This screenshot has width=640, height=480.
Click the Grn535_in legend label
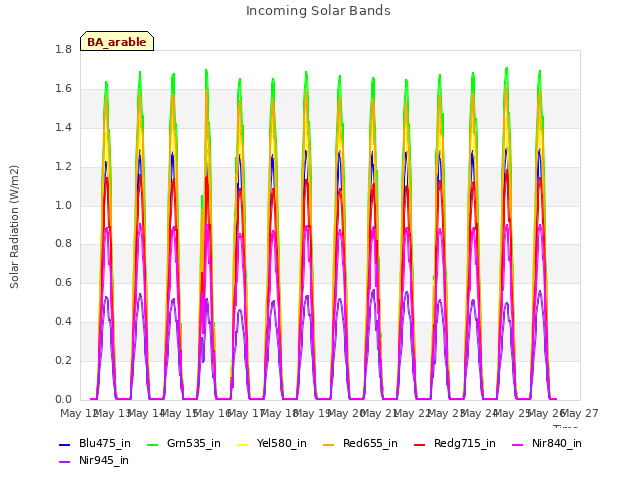pos(193,443)
